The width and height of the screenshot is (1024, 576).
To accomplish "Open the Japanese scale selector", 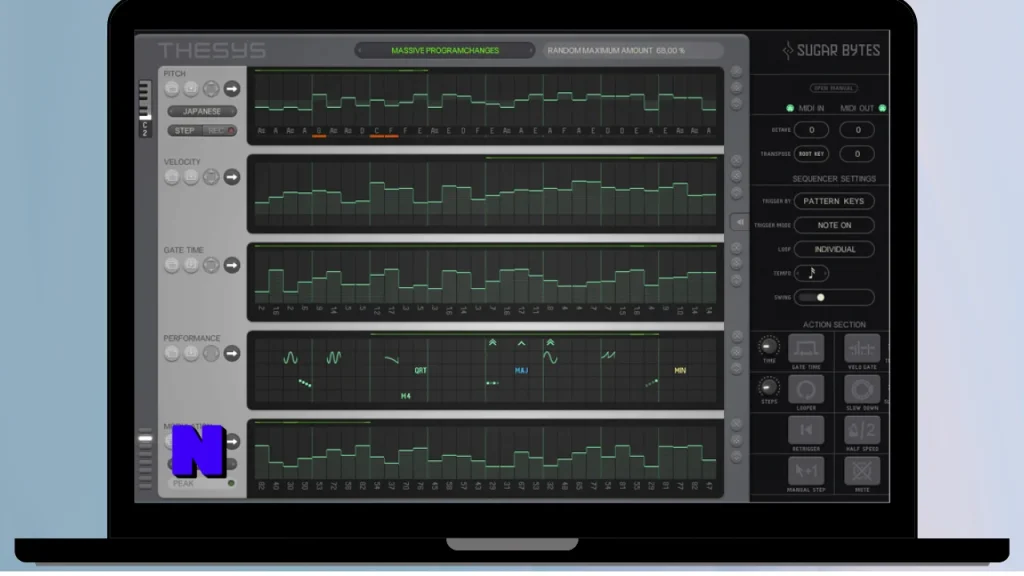I will click(x=202, y=112).
